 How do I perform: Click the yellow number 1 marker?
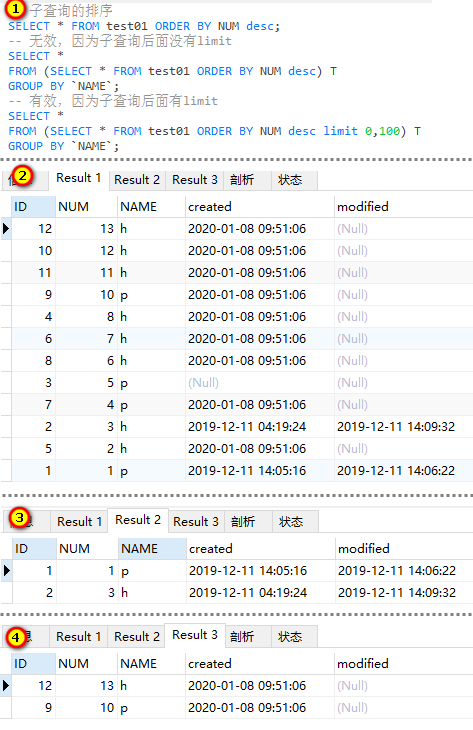[16, 8]
